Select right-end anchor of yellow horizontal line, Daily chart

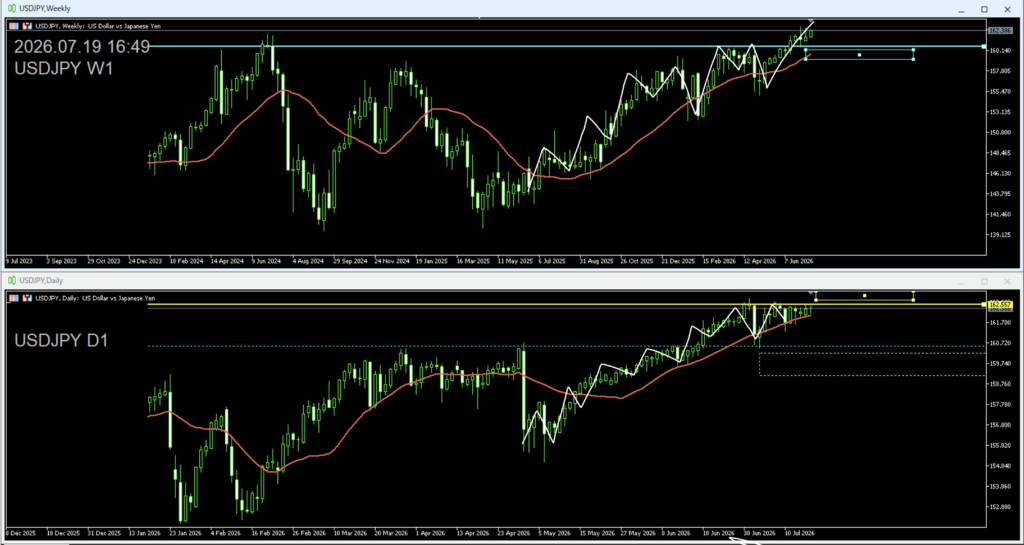pos(984,305)
